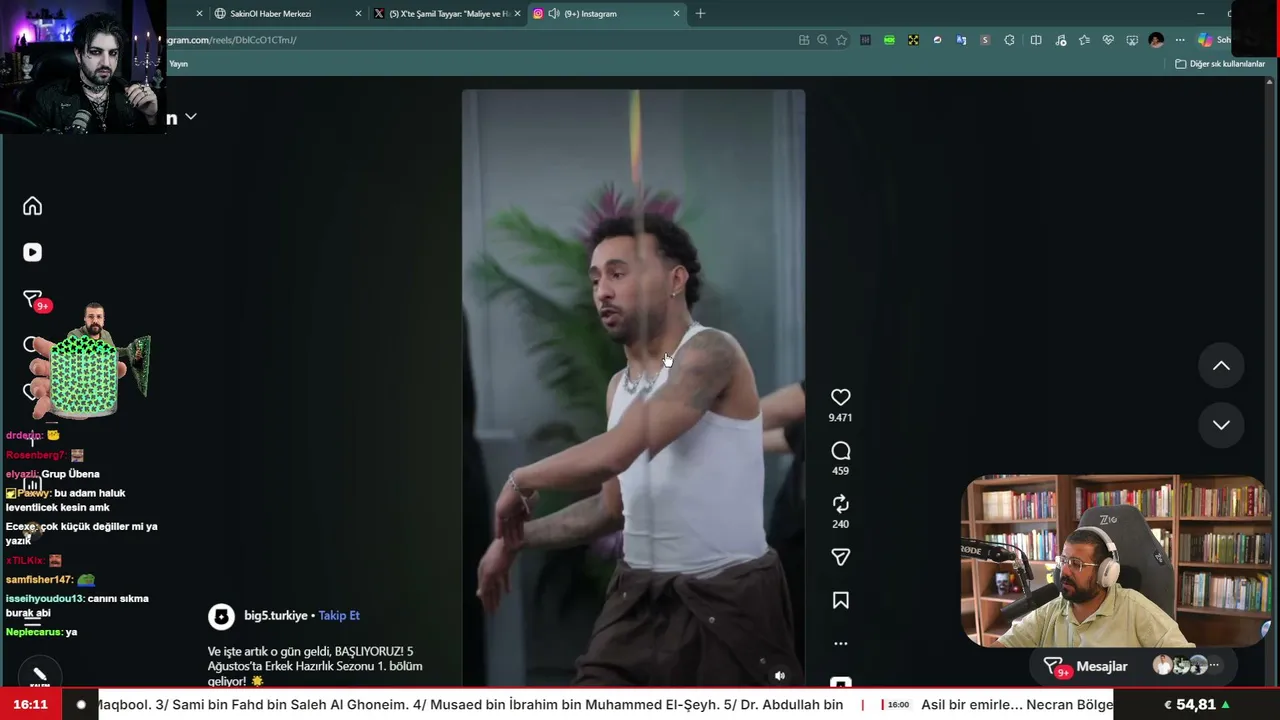Open the browser essentials heart icon
Screen dimensions: 1280x720
click(x=1108, y=40)
